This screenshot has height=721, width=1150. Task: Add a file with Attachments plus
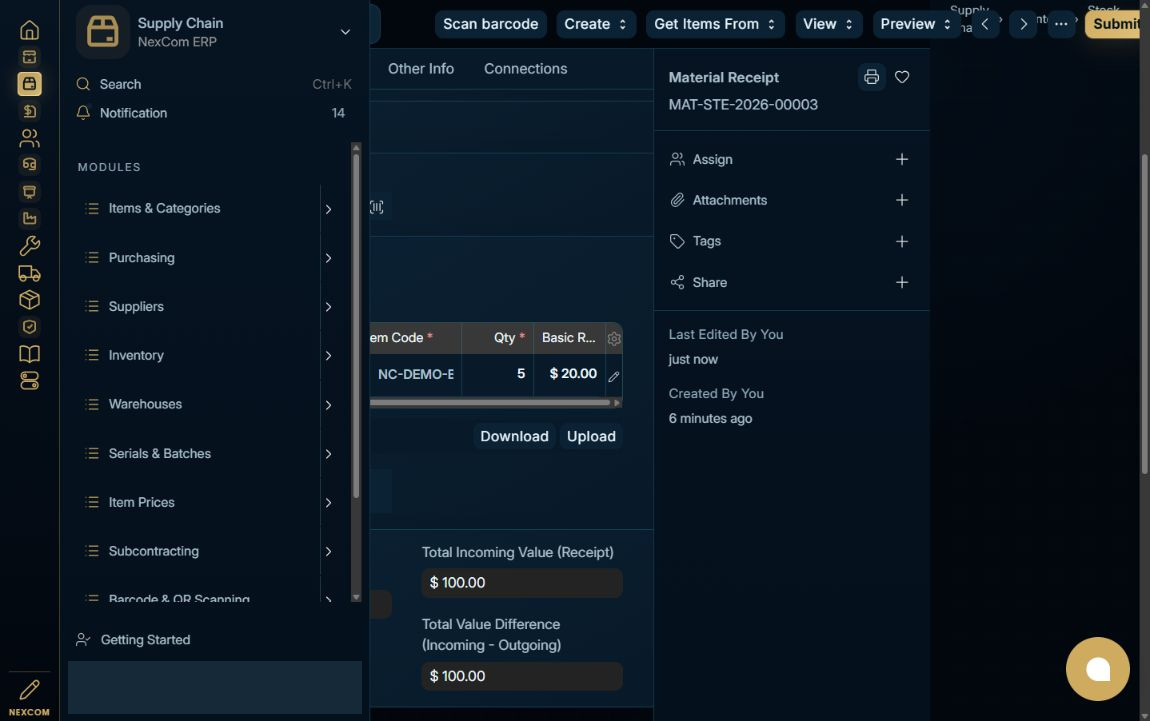coord(902,200)
